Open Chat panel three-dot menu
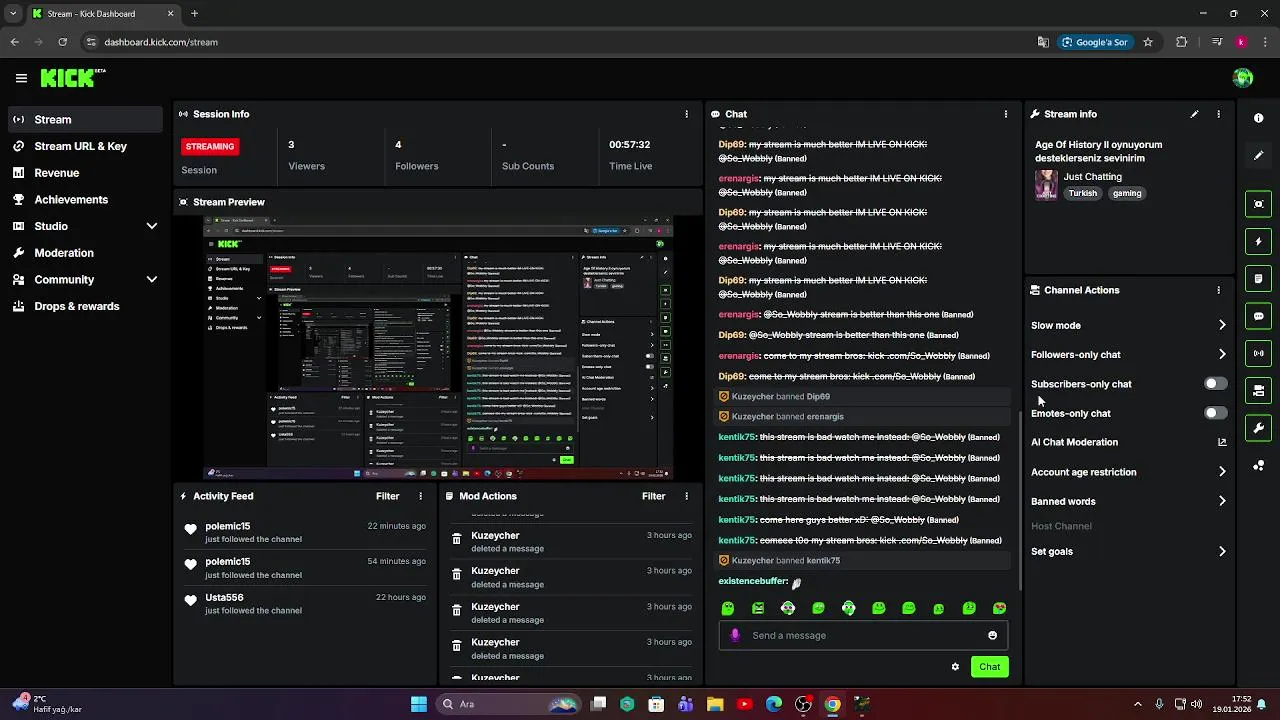 [x=1006, y=114]
